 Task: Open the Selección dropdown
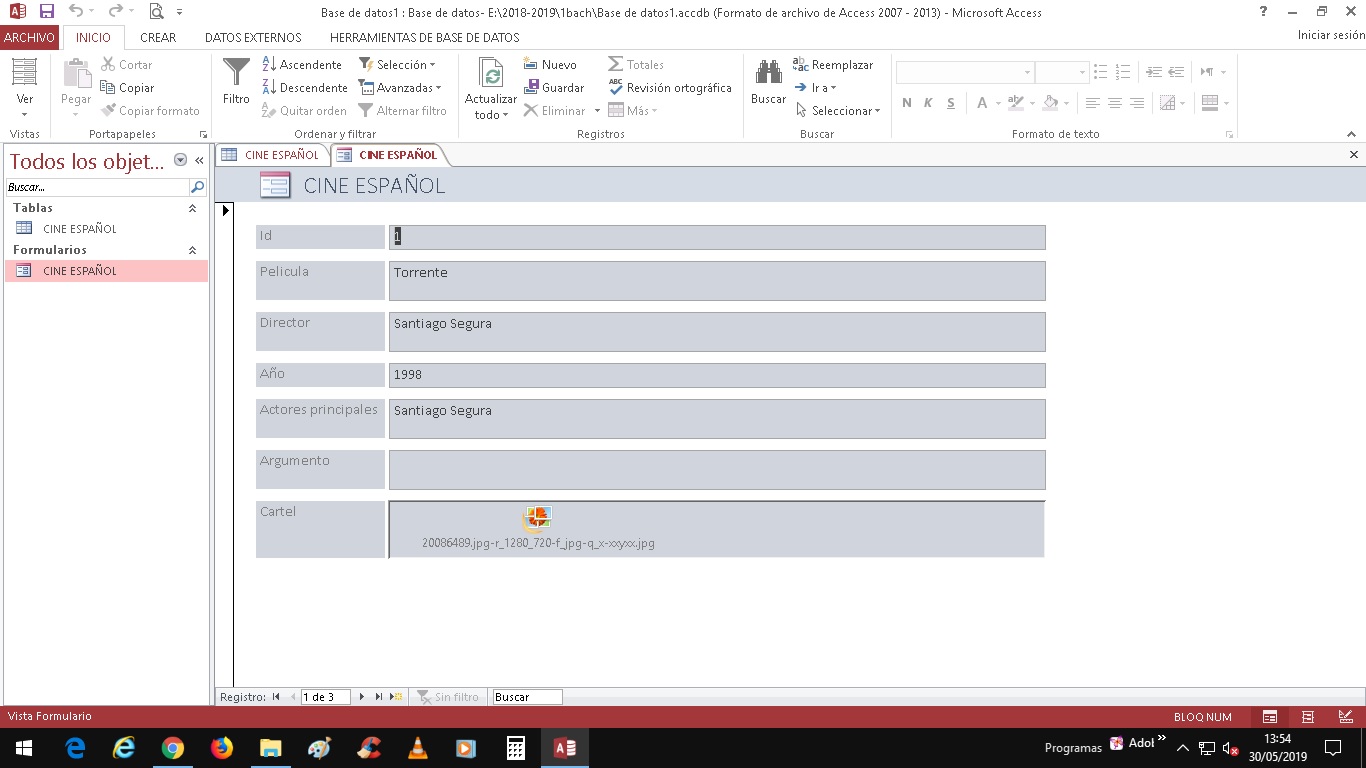[x=397, y=64]
